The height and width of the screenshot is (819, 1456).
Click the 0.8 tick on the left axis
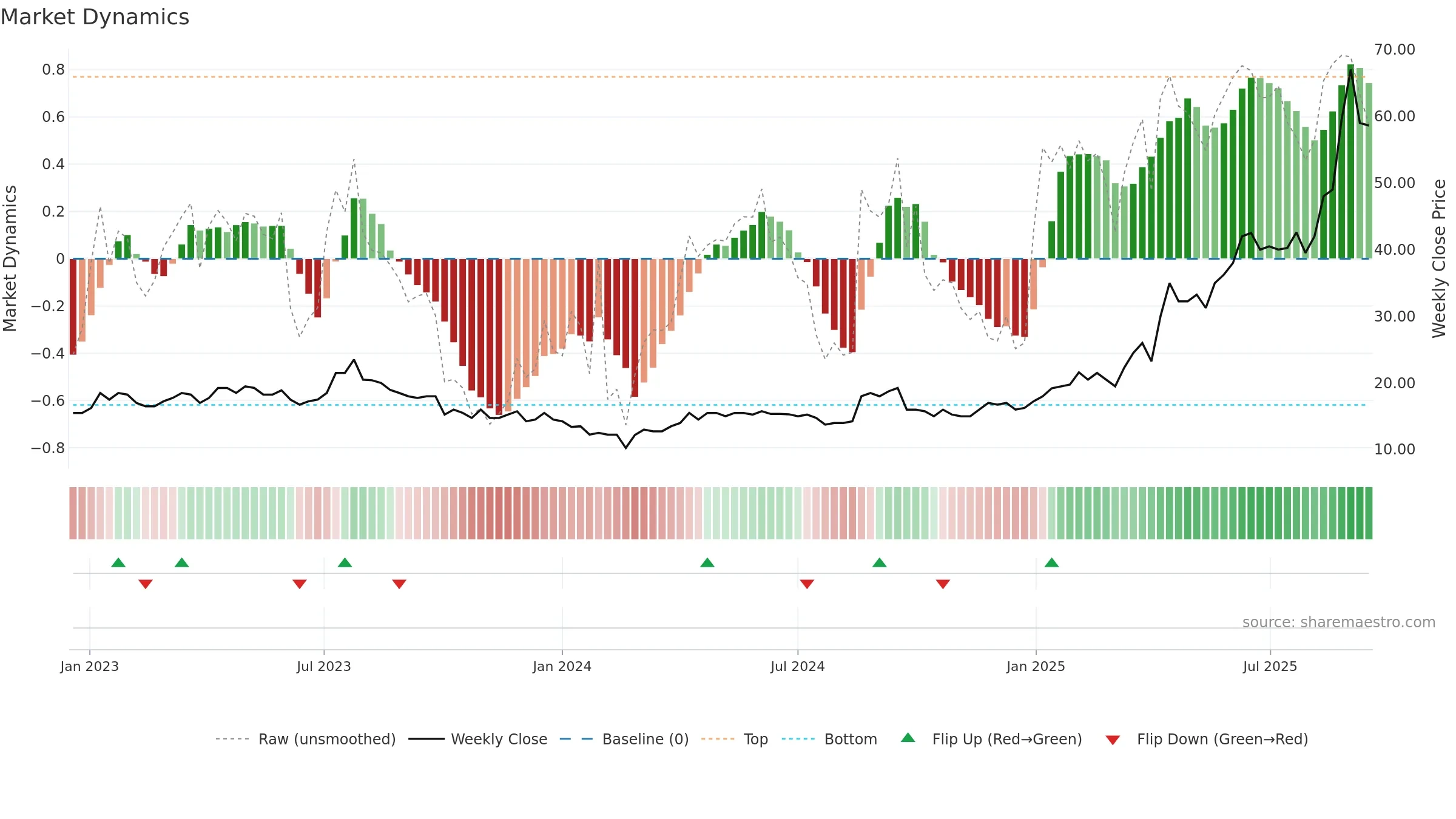coord(53,70)
